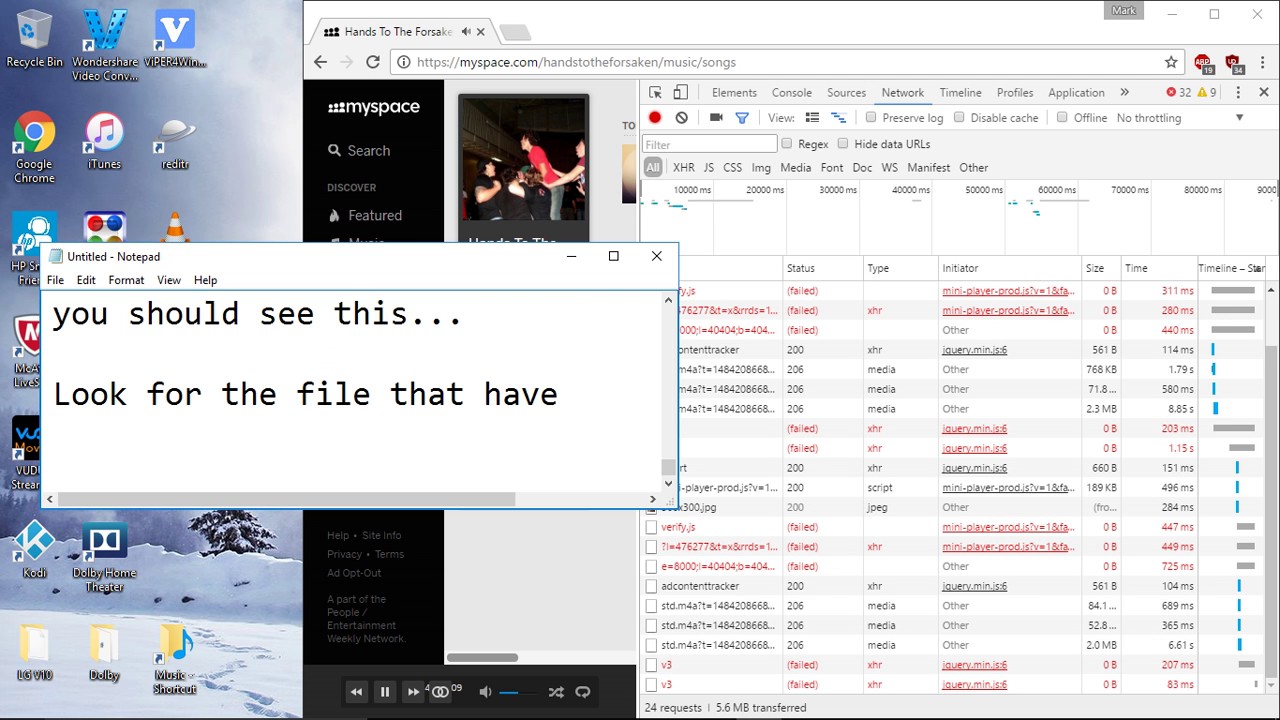Enable the Disable cache checkbox
The image size is (1280, 720).
(959, 118)
